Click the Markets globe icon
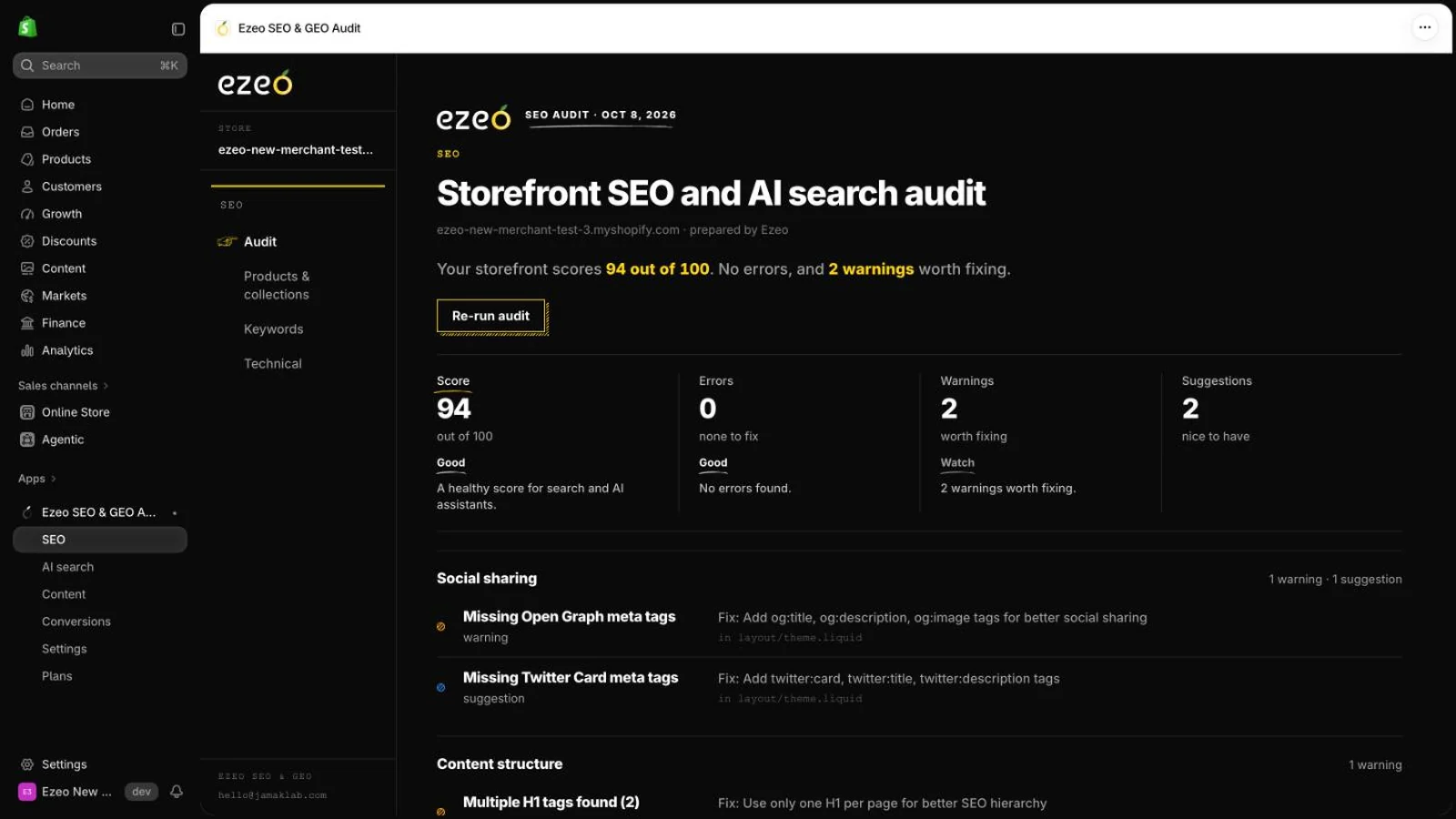Image resolution: width=1456 pixels, height=819 pixels. coord(27,296)
